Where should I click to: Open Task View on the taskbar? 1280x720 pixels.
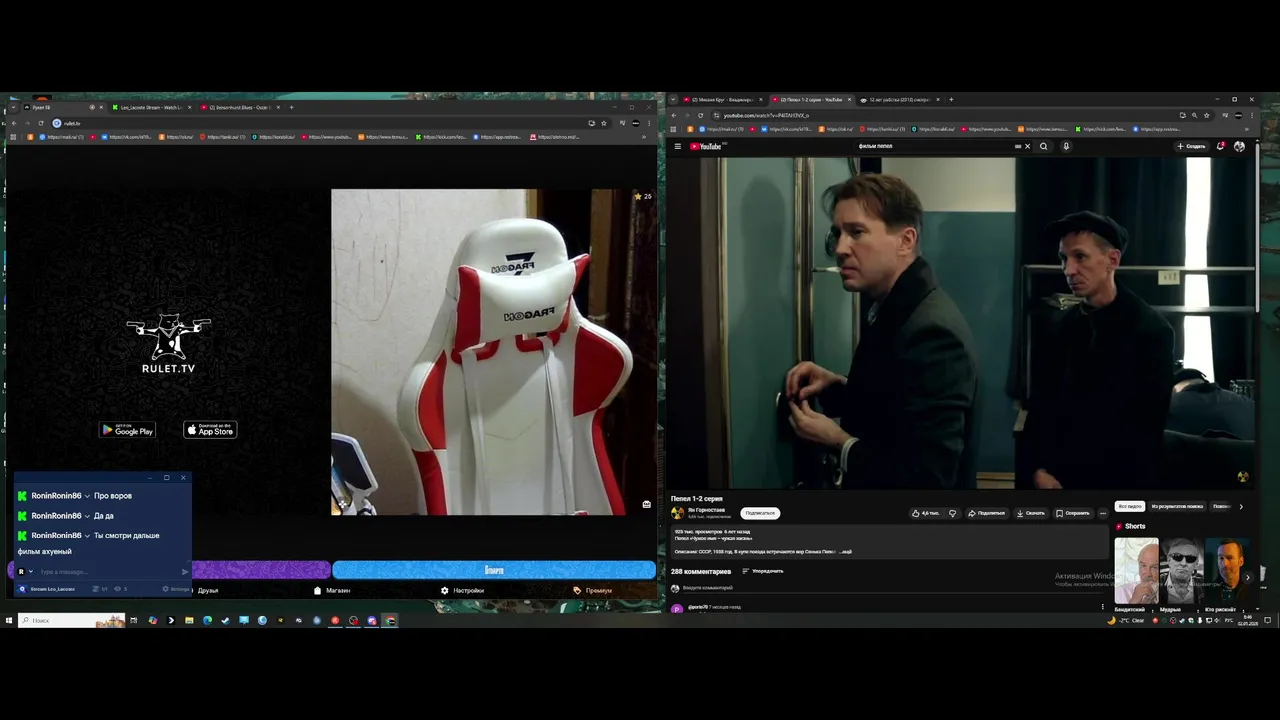tap(133, 620)
